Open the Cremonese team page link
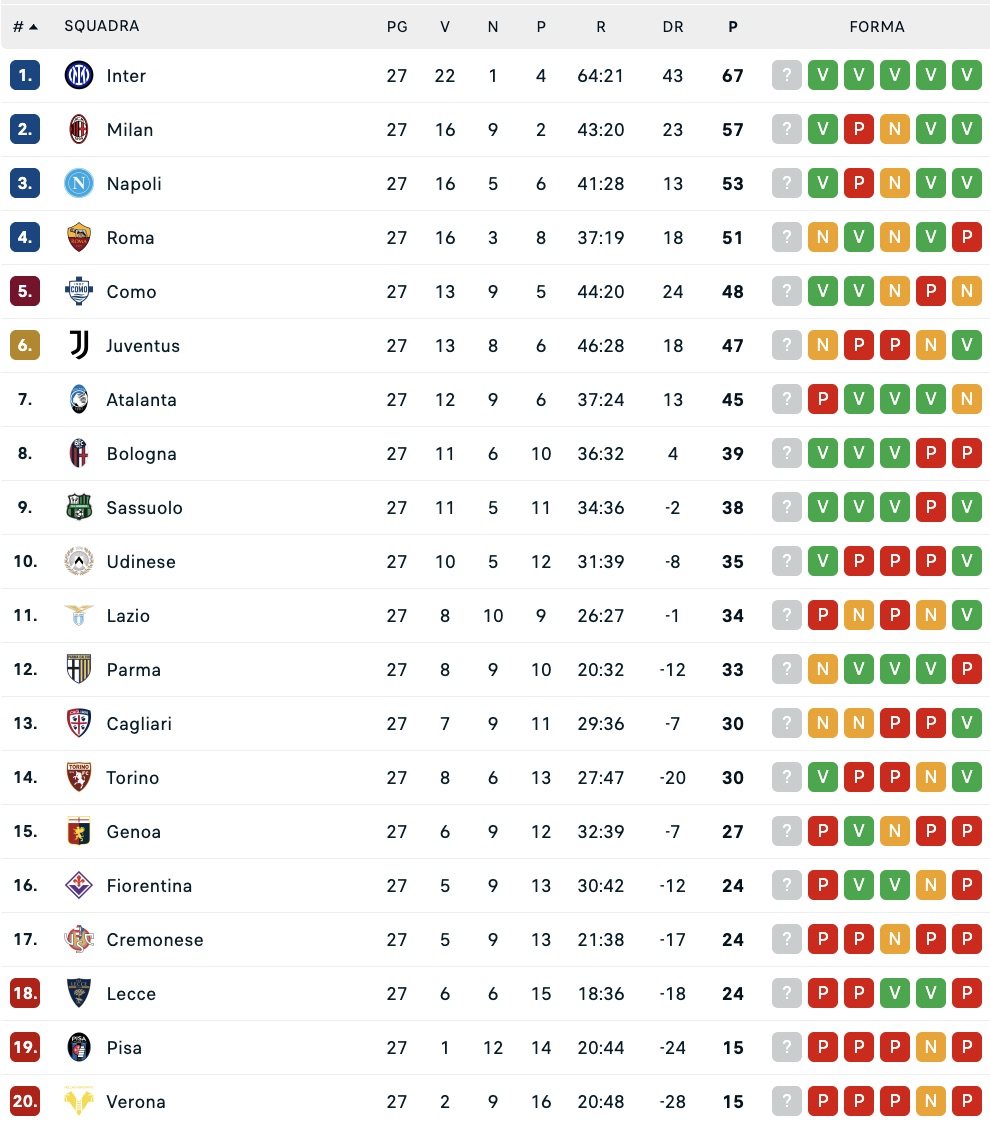This screenshot has width=990, height=1124. [154, 940]
